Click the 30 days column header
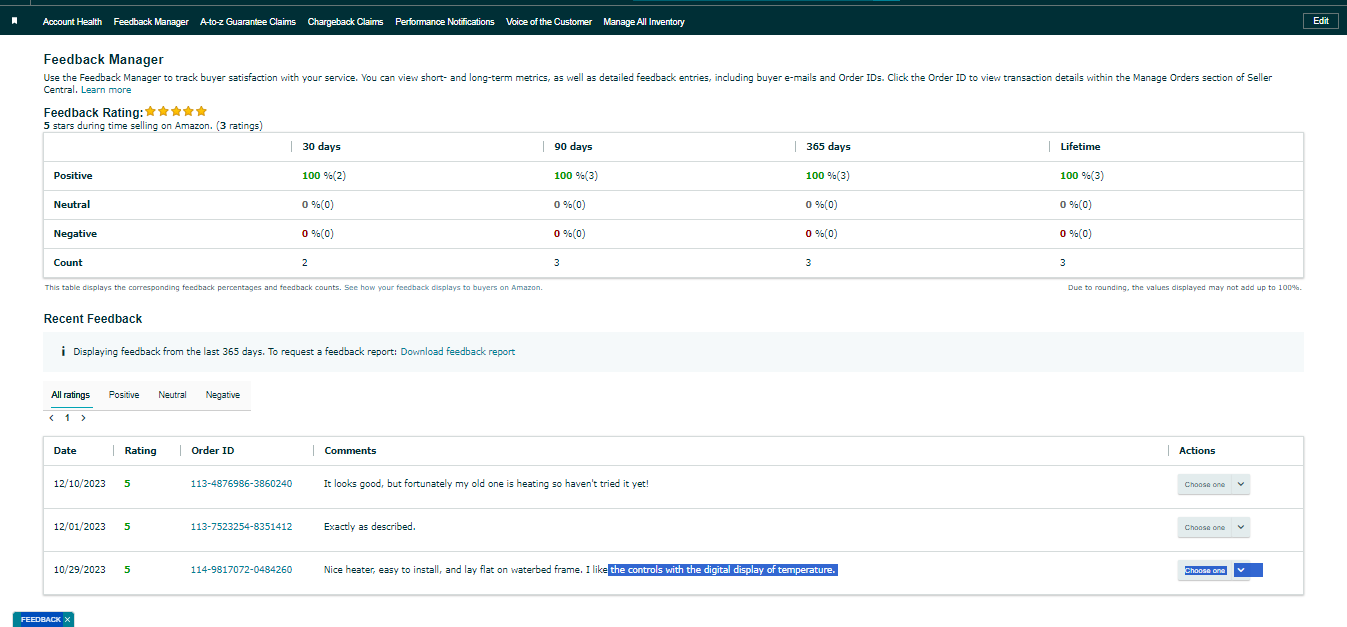The height and width of the screenshot is (627, 1347). [x=321, y=147]
